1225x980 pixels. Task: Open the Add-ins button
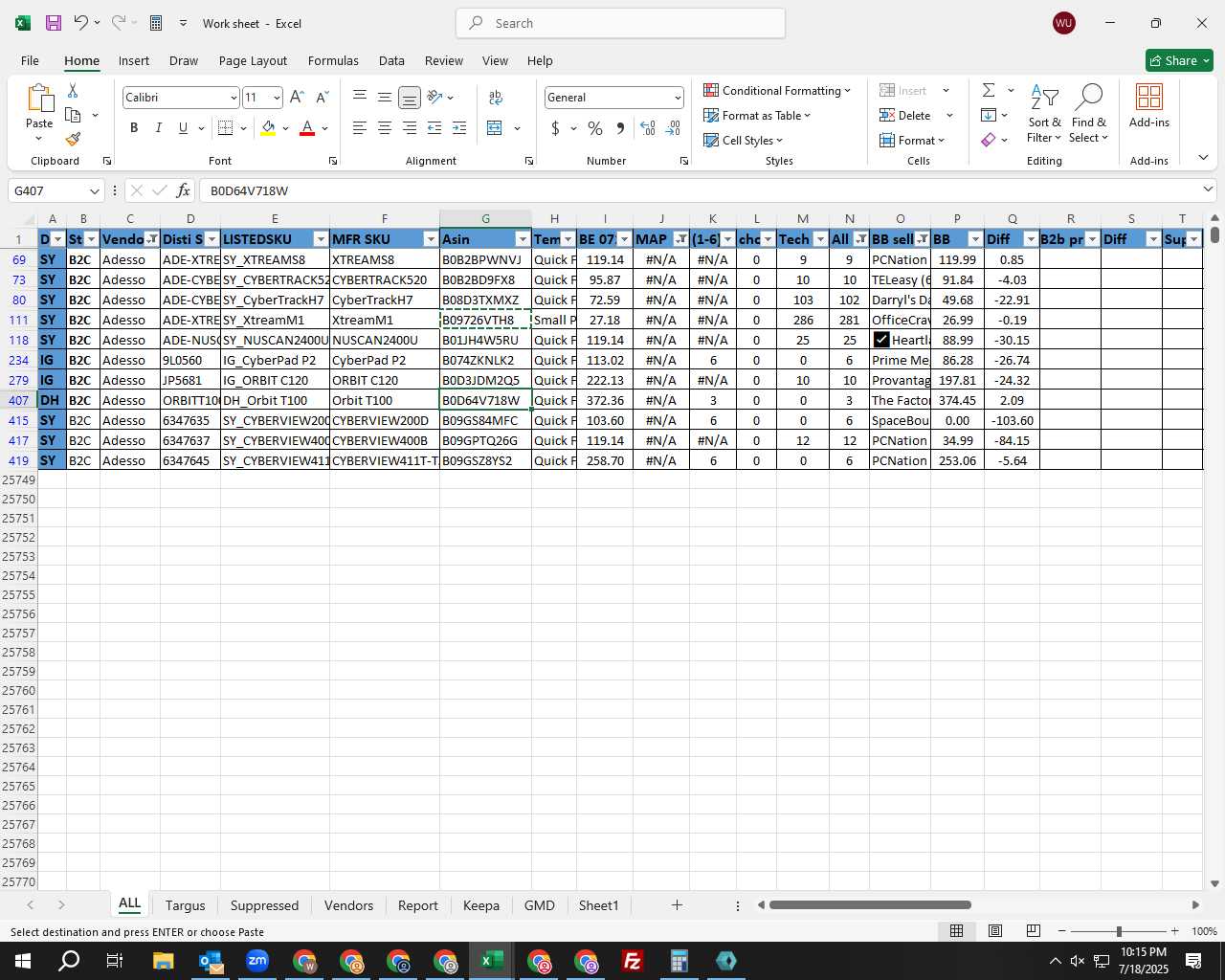[1148, 106]
